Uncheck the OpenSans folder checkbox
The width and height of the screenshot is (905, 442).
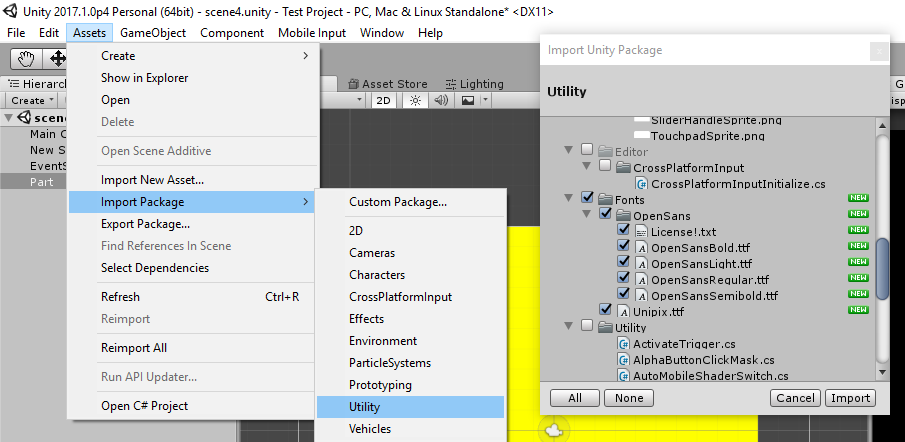(605, 213)
